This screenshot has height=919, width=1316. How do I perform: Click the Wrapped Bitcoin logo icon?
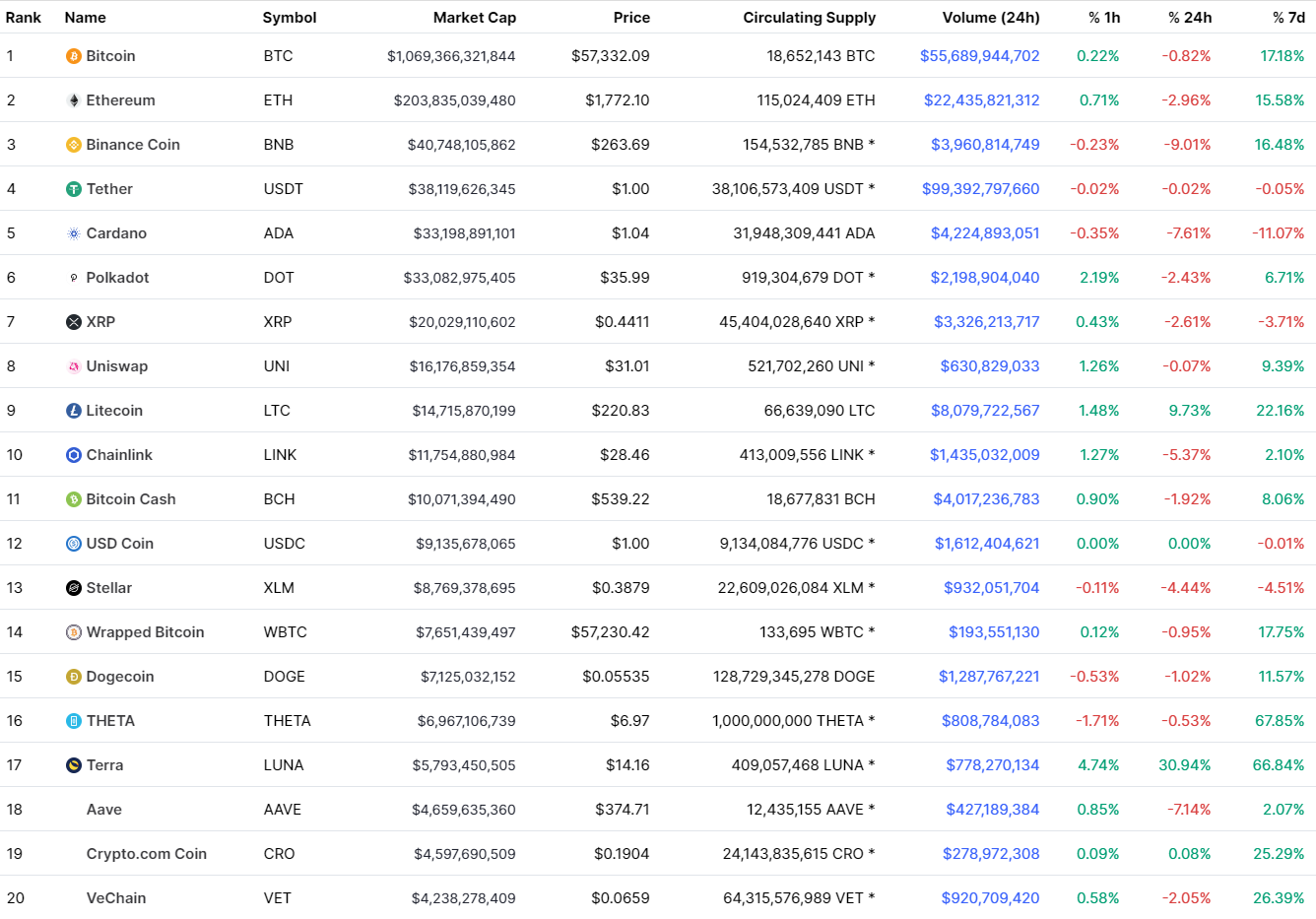point(74,632)
